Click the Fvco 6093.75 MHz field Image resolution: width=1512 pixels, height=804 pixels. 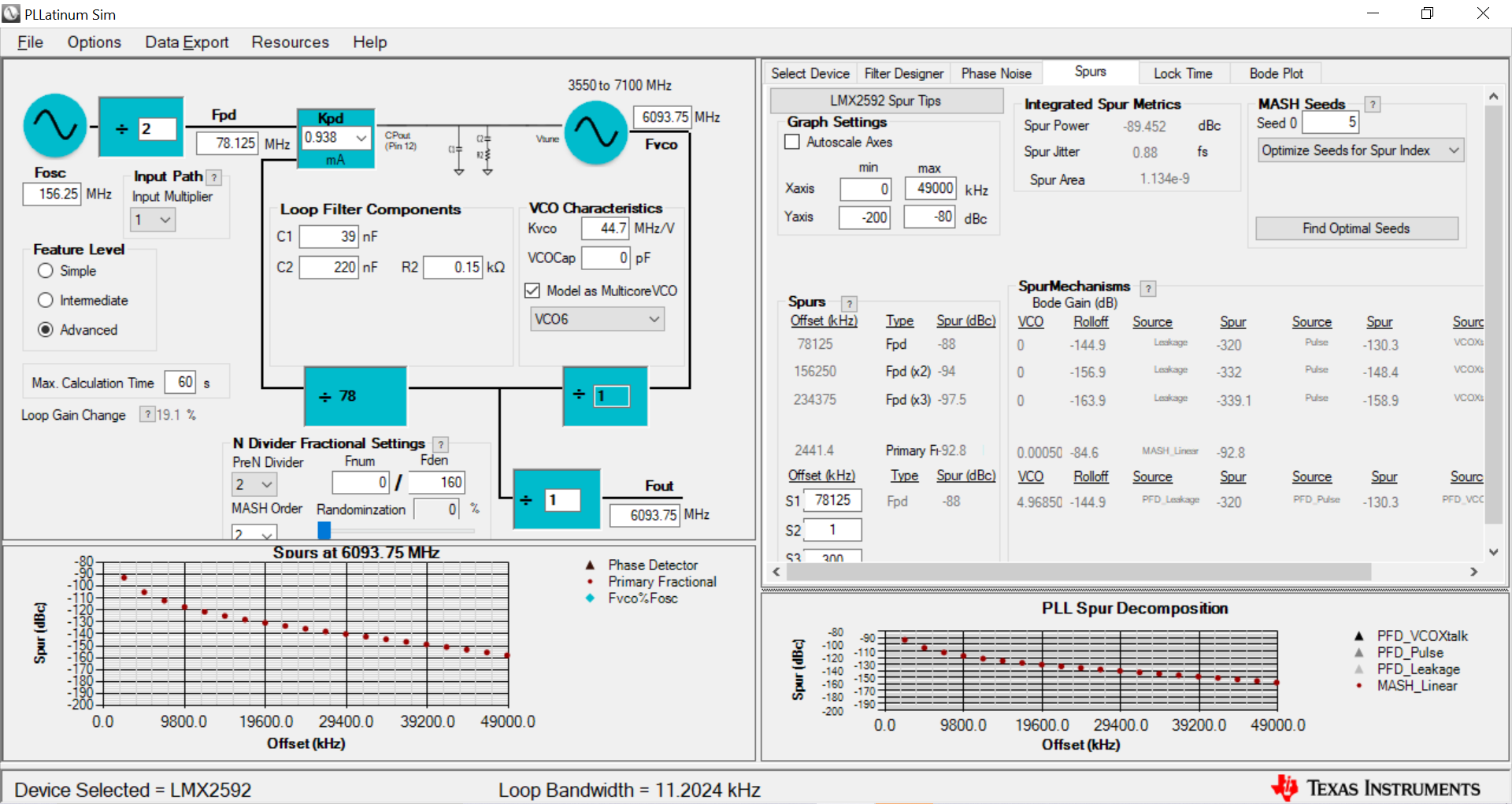[x=662, y=117]
